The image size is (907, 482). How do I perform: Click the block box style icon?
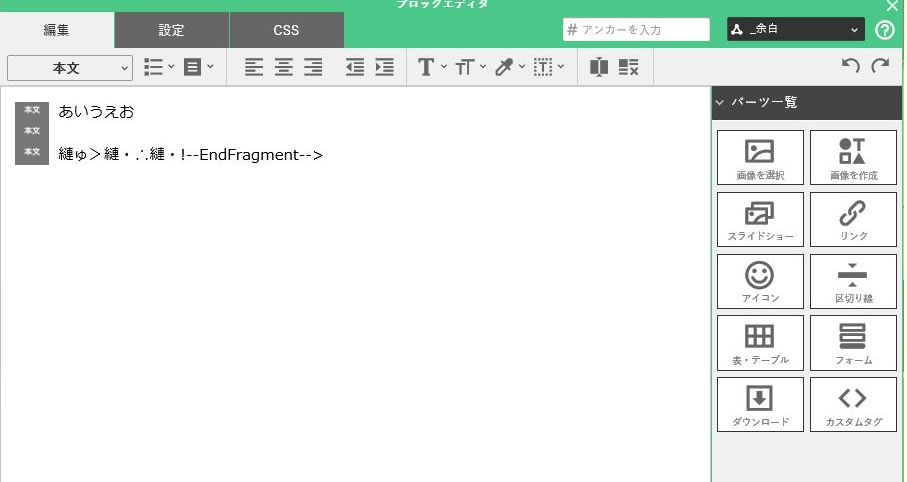pyautogui.click(x=193, y=67)
